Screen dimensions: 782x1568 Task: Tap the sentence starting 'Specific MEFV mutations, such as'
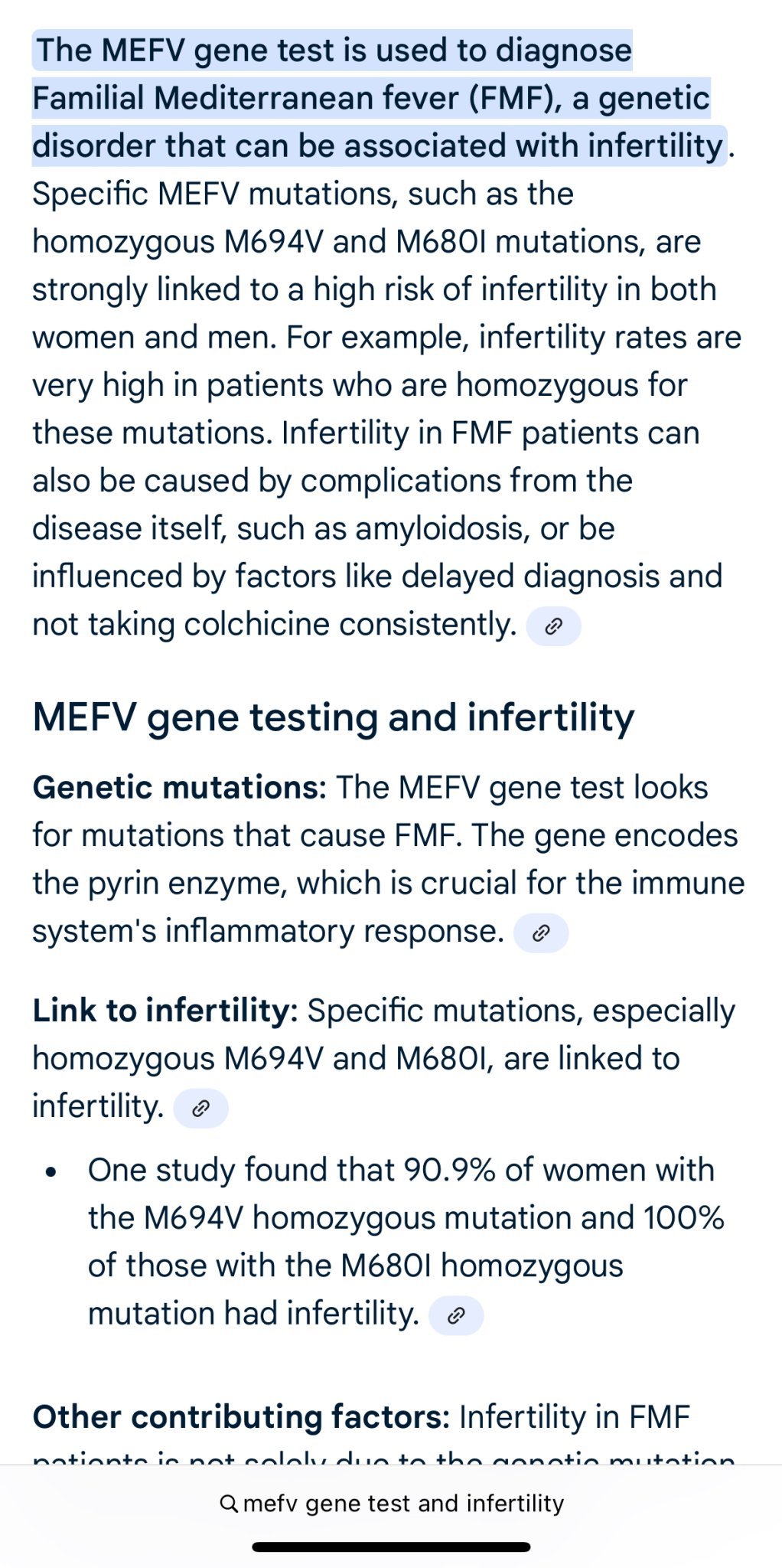coord(303,194)
